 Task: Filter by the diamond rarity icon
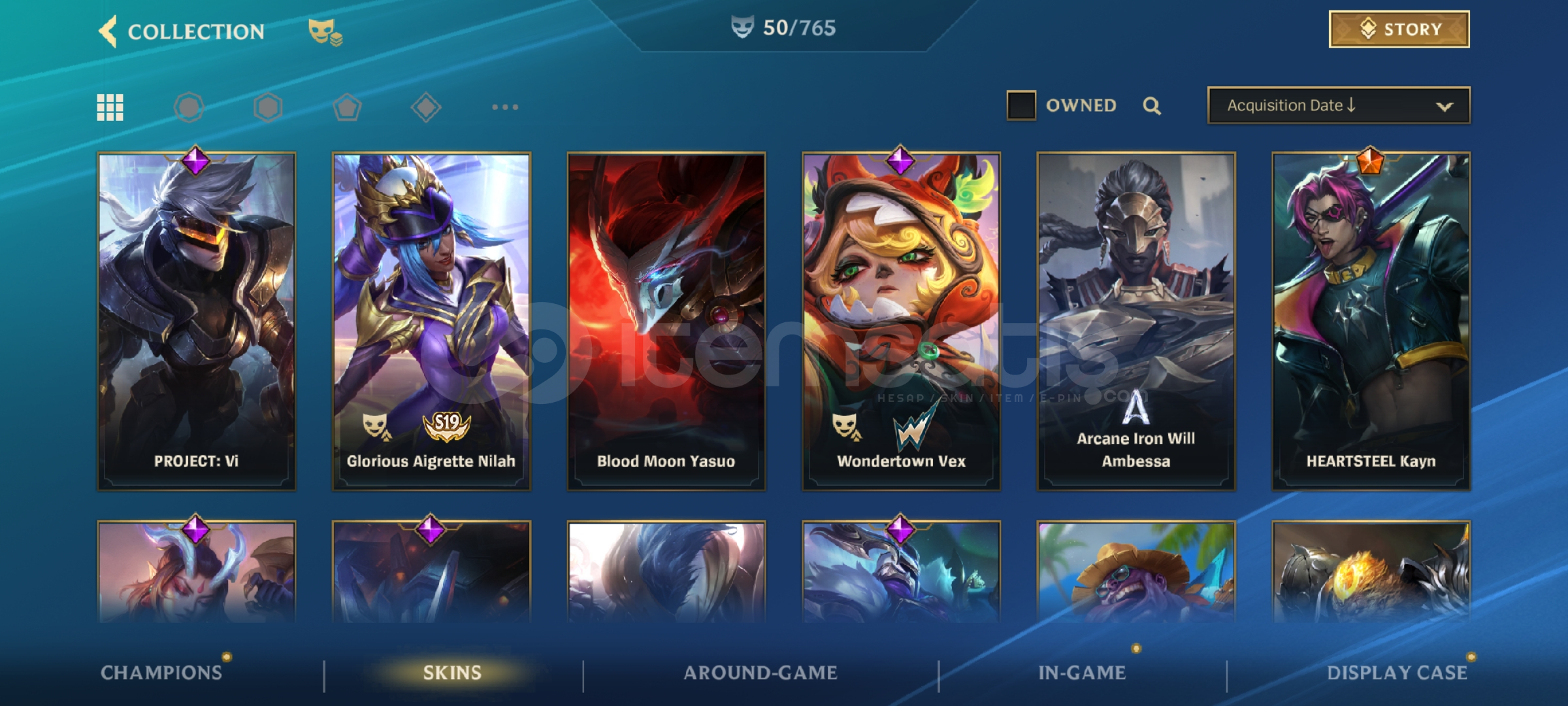pyautogui.click(x=426, y=107)
